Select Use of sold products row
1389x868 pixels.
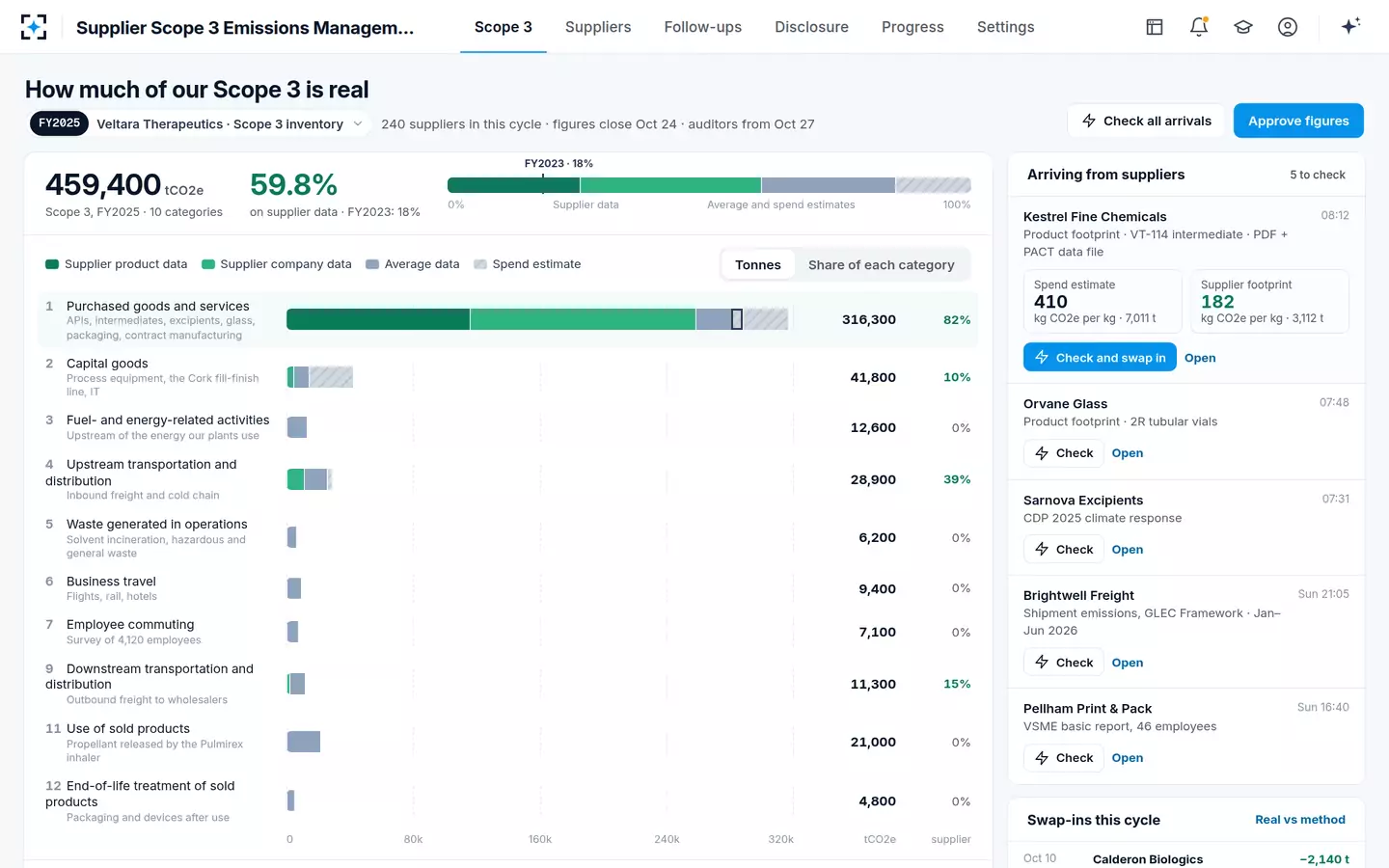tap(507, 743)
